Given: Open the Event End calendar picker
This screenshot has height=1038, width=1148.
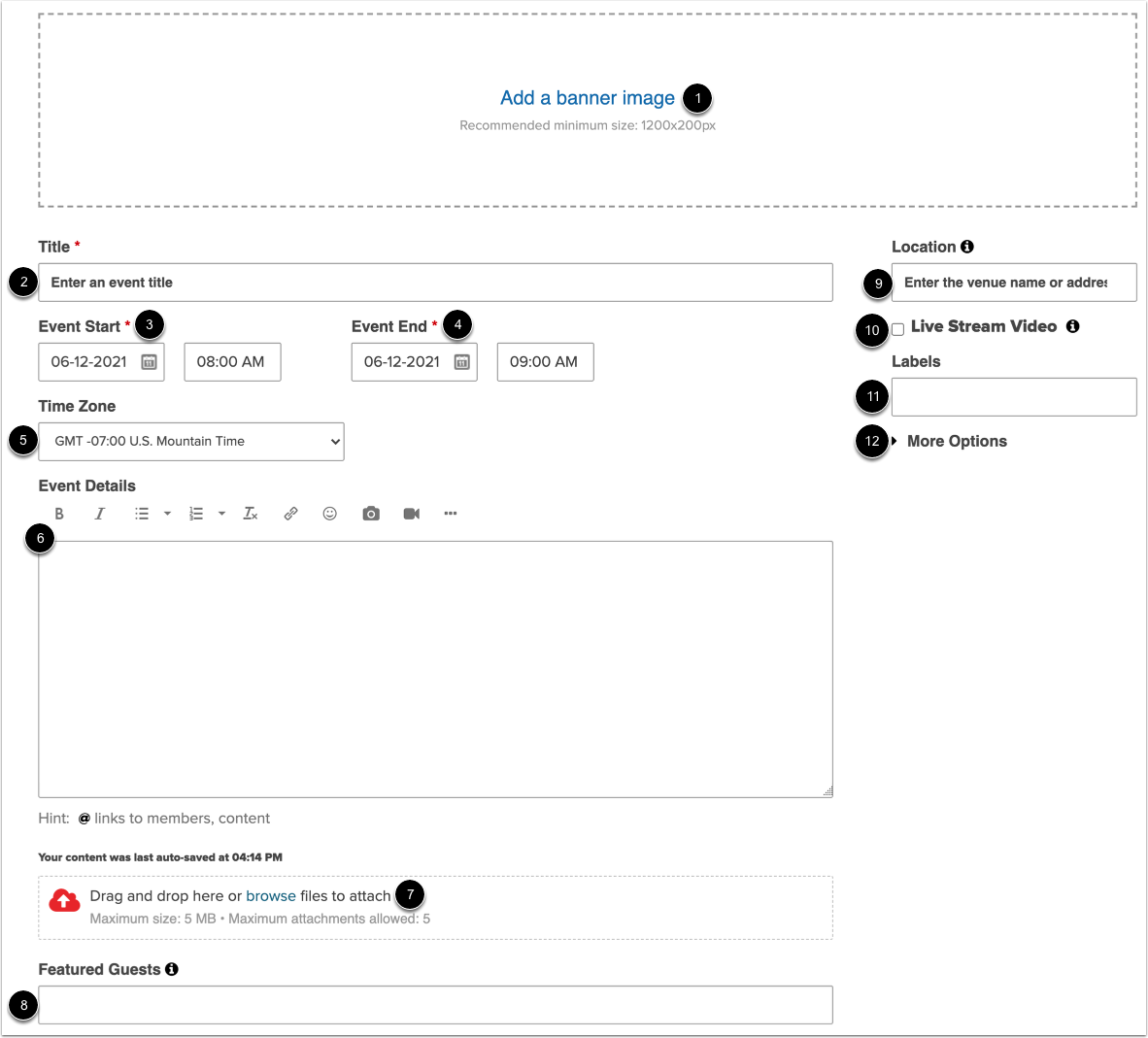Looking at the screenshot, I should [462, 362].
